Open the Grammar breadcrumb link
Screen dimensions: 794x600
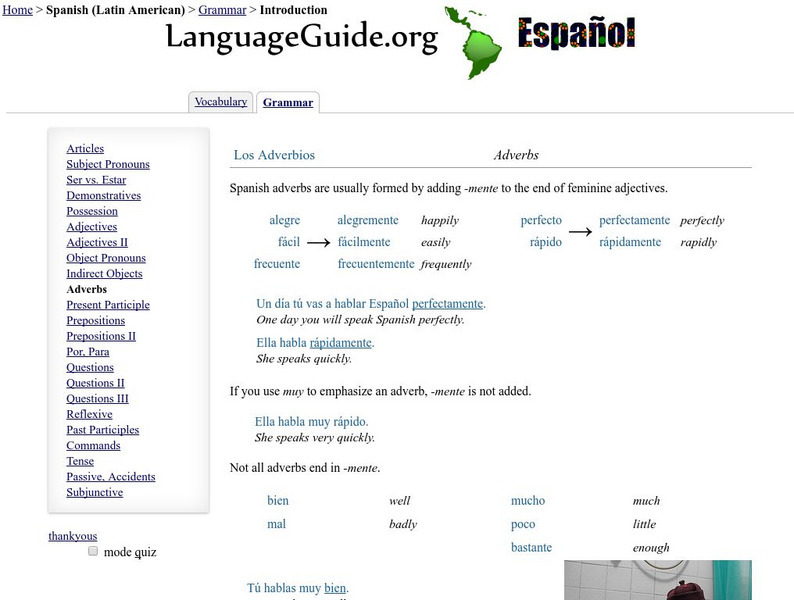(x=222, y=10)
